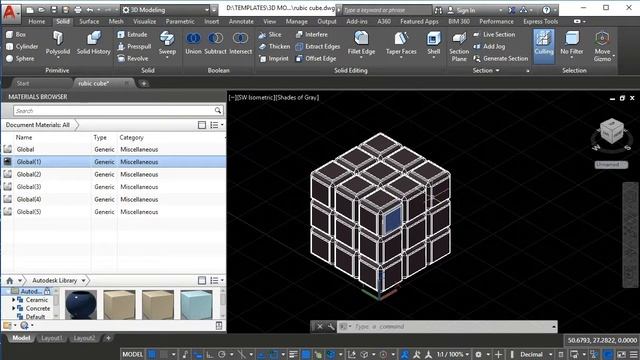Viewport: 640px width, 360px height.
Task: Switch to the Mesh ribbon tab
Action: pyautogui.click(x=116, y=21)
